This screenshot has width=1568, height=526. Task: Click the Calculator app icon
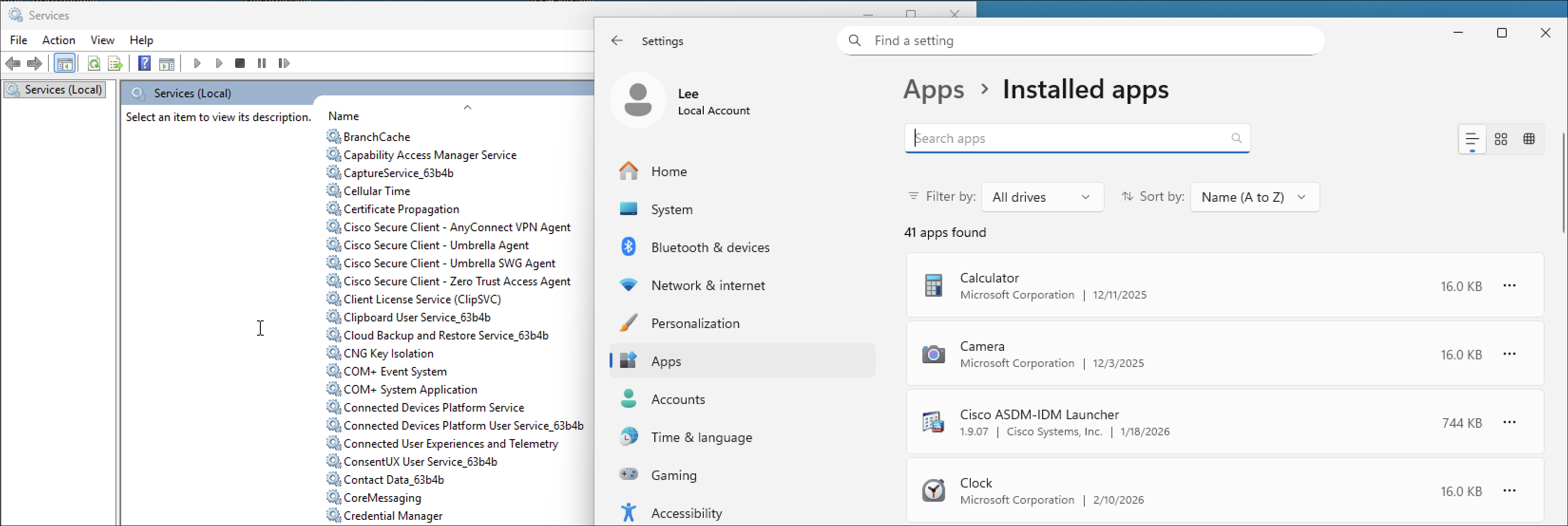click(933, 286)
